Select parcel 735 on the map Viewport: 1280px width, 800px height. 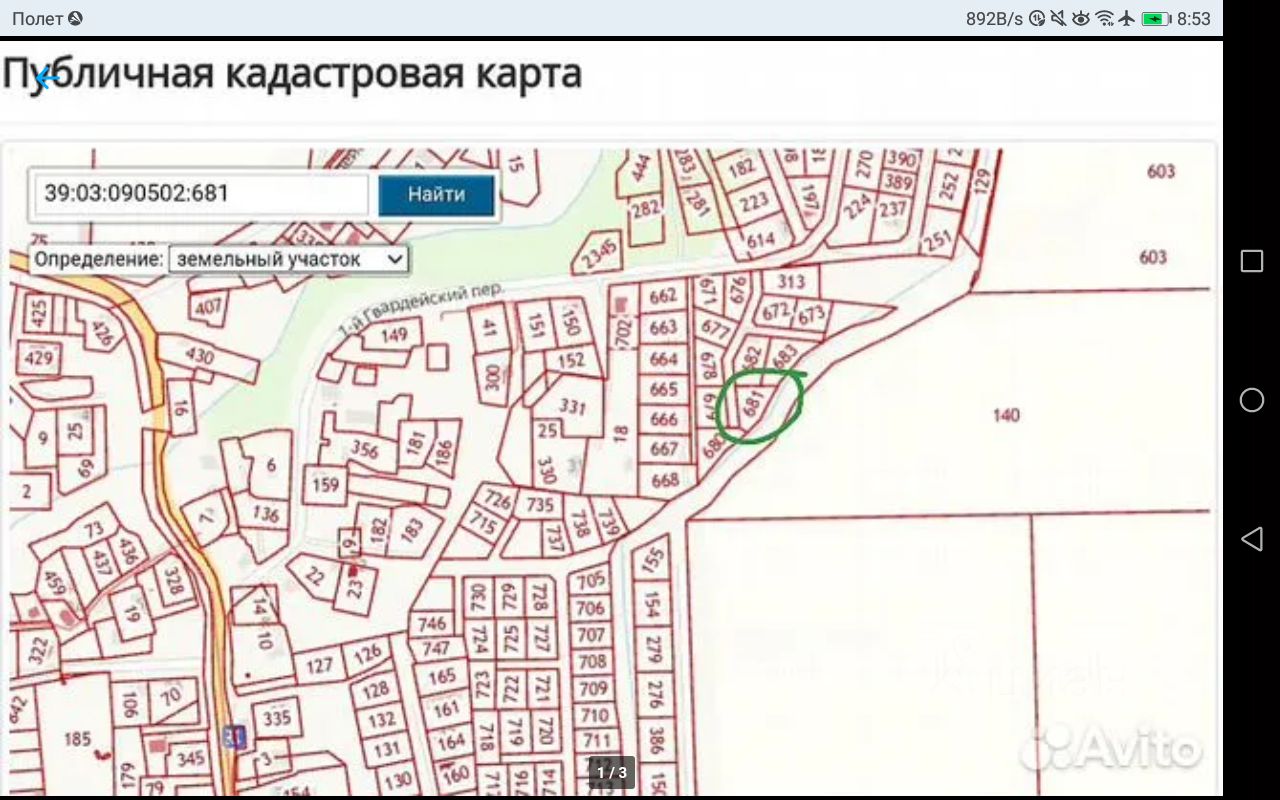[x=541, y=505]
